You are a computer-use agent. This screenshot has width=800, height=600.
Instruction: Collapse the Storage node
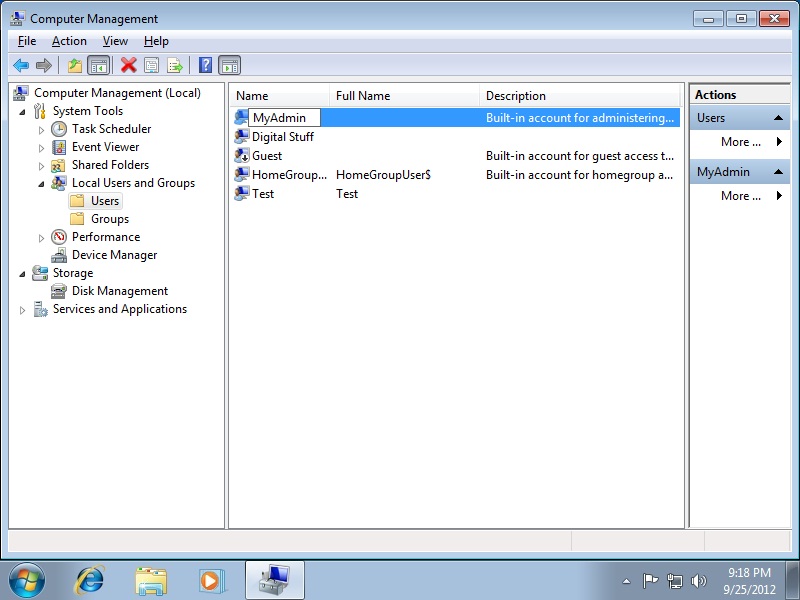coord(22,274)
